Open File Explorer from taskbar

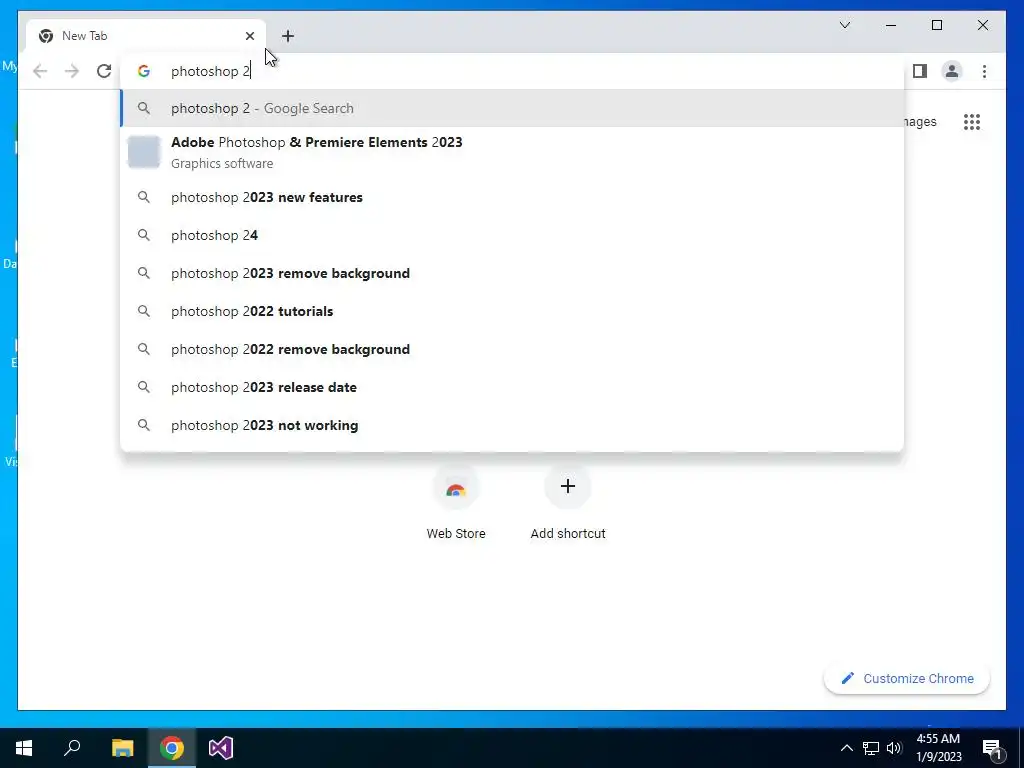click(122, 748)
